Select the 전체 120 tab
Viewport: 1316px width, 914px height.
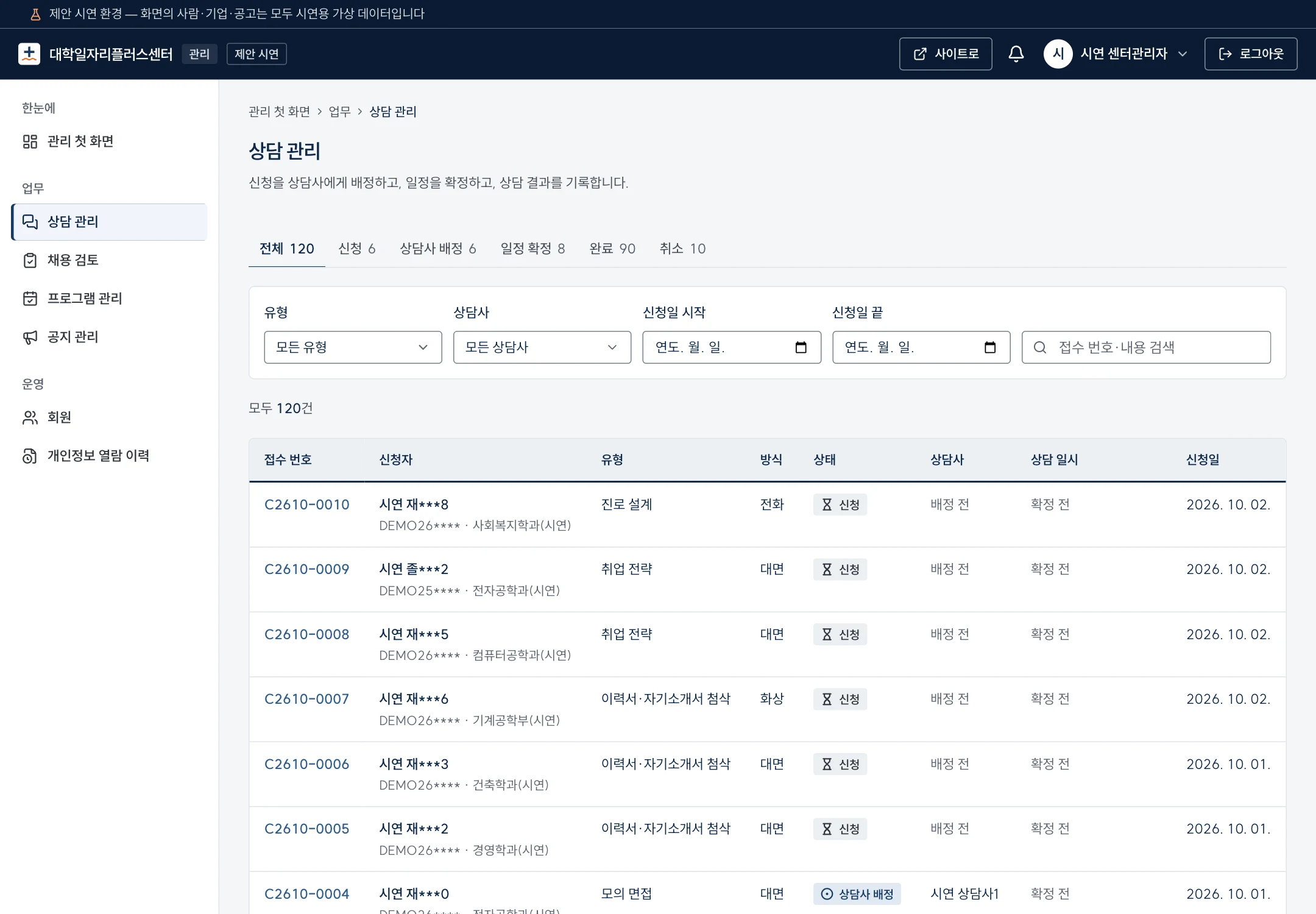click(287, 249)
